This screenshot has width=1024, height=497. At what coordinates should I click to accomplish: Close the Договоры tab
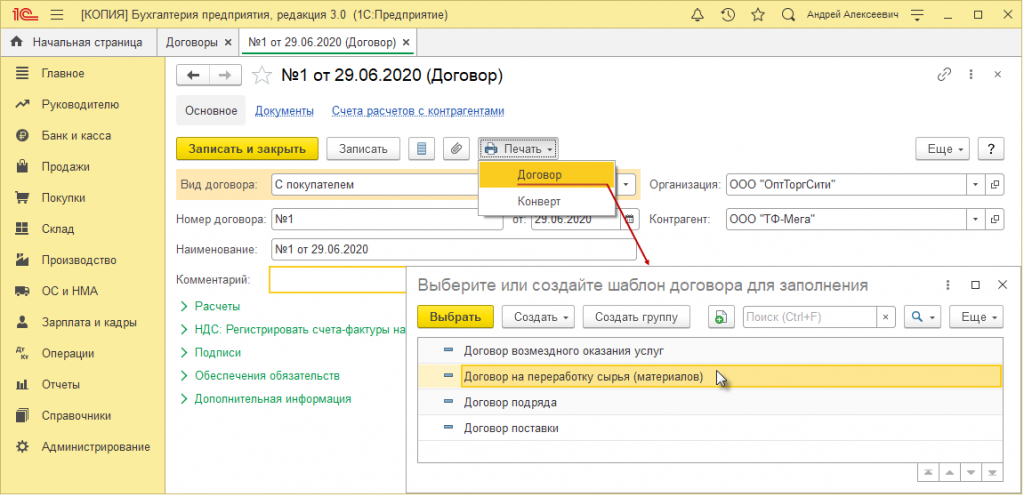click(228, 42)
